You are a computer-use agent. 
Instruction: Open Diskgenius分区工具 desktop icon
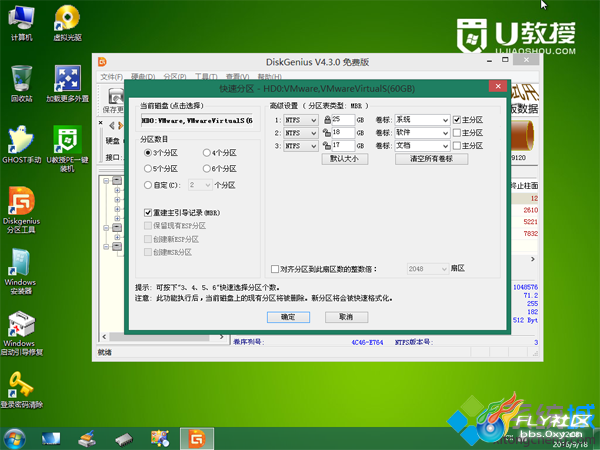21,210
